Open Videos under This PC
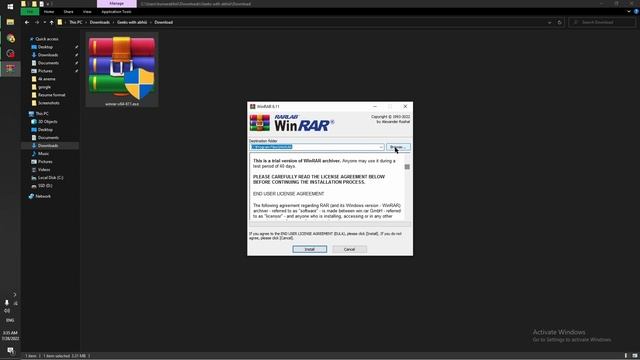This screenshot has height=360, width=640. click(x=44, y=170)
